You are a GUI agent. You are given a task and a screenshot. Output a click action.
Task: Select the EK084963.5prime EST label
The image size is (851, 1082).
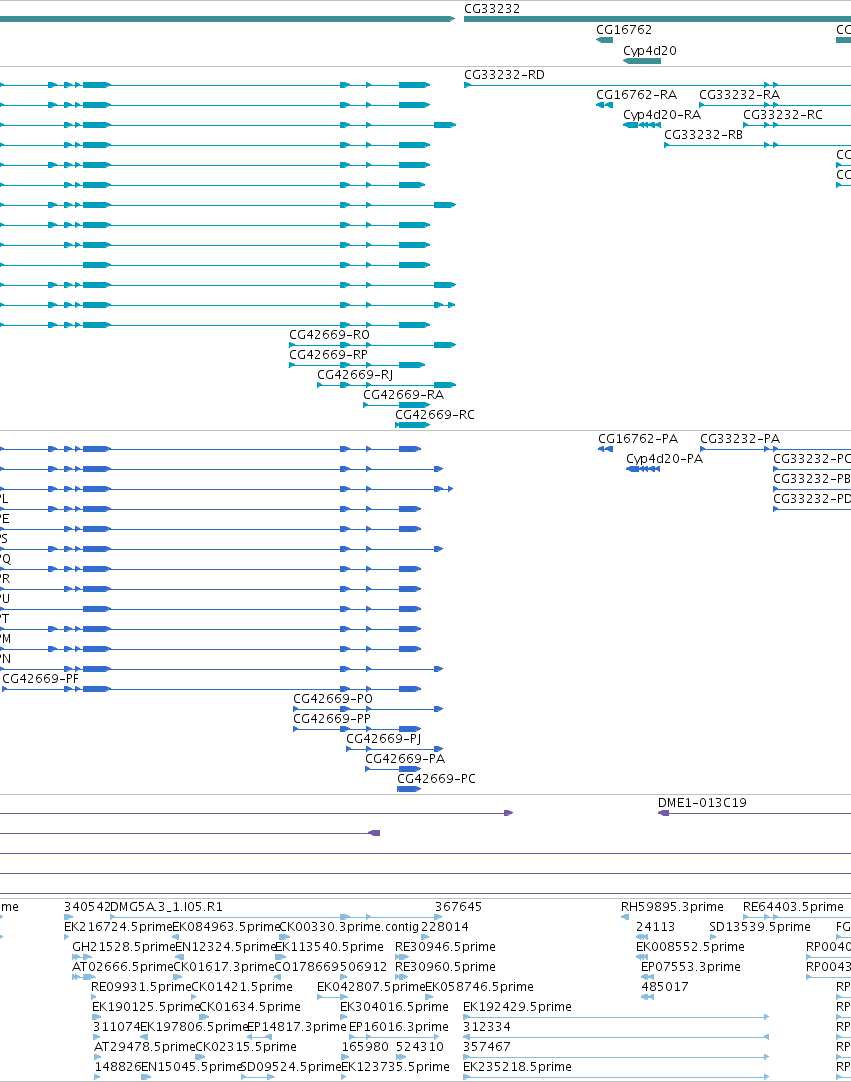click(226, 927)
